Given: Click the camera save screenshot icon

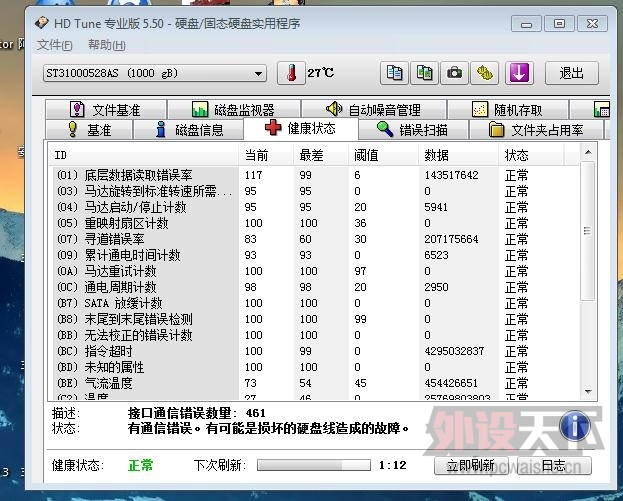Looking at the screenshot, I should [x=455, y=73].
